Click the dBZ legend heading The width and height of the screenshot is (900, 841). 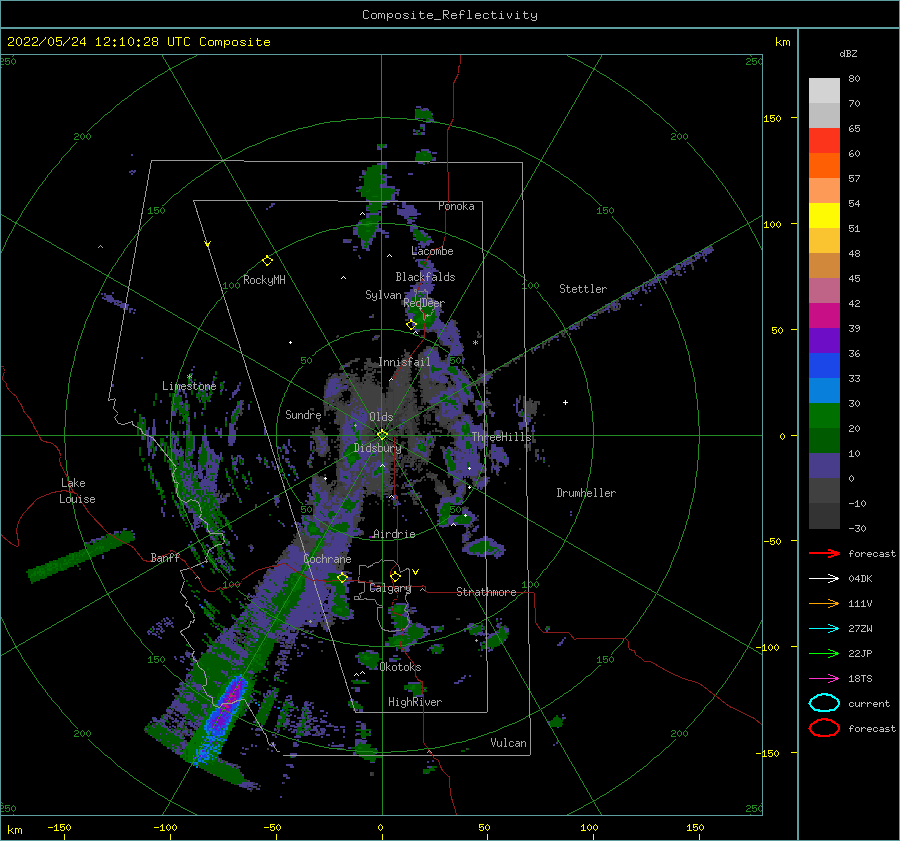point(848,53)
